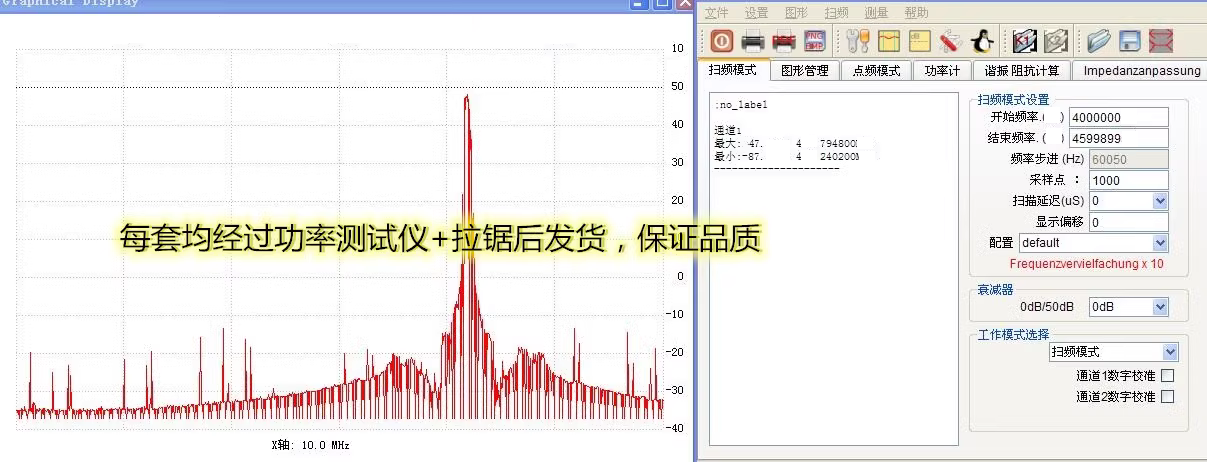
Task: Switch to the 功率计 tab
Action: click(x=941, y=71)
